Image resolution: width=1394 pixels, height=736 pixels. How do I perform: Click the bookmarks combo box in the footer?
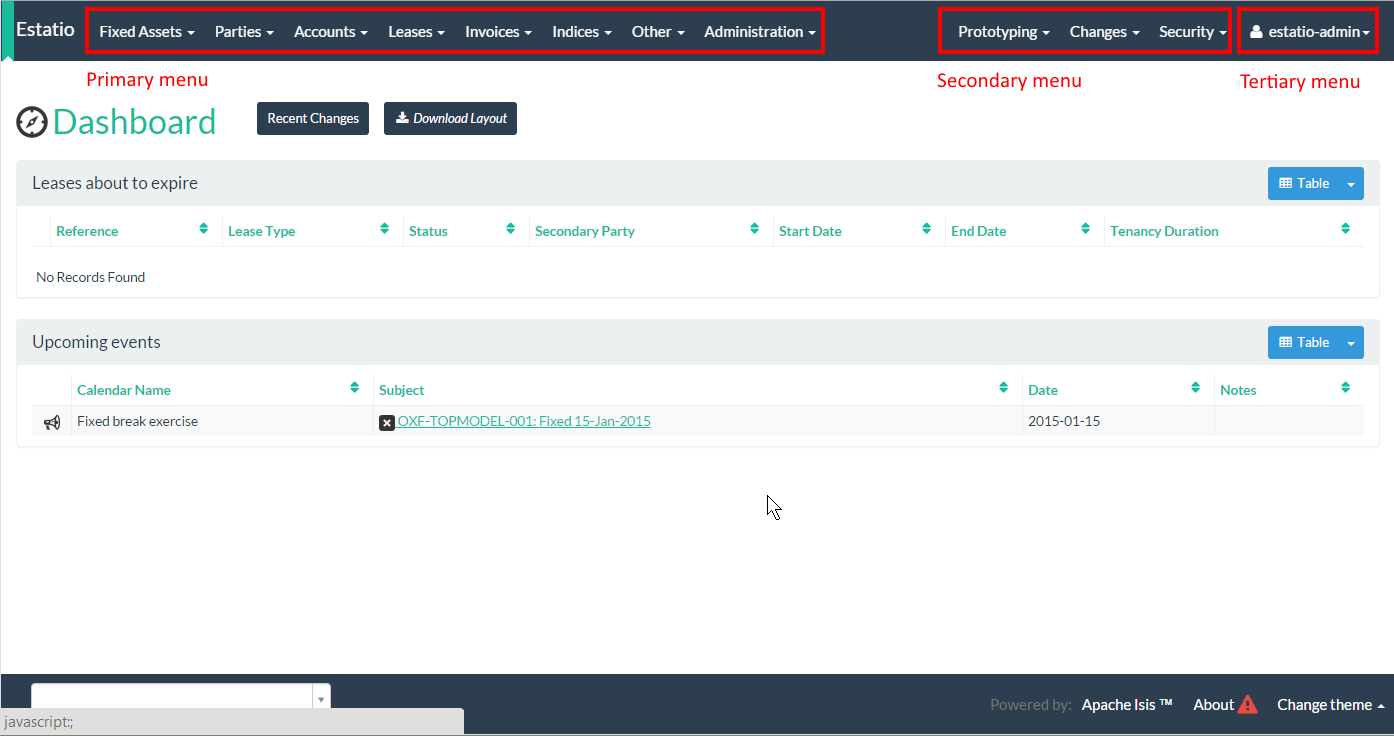[172, 697]
